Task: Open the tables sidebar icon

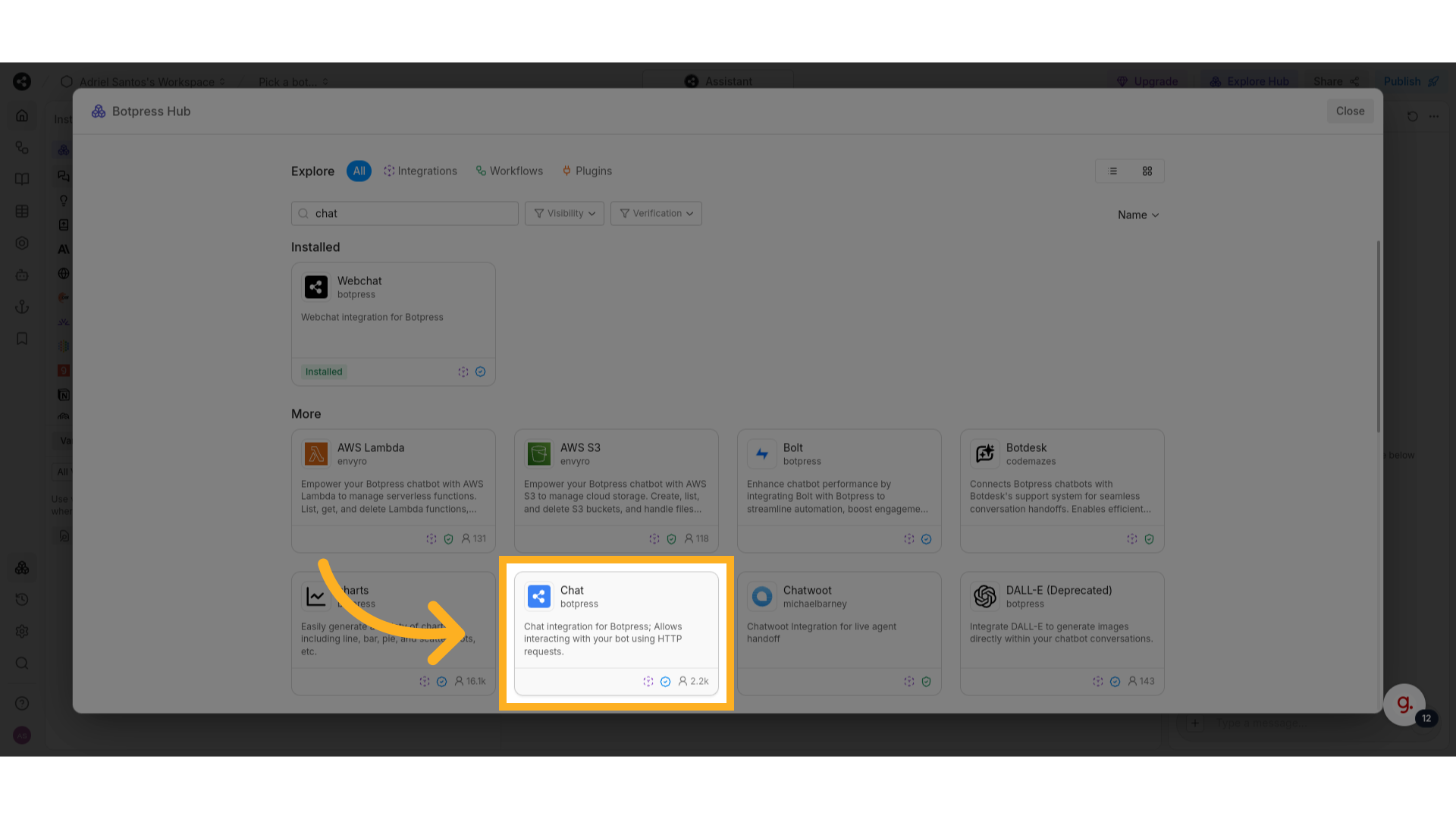Action: point(22,211)
